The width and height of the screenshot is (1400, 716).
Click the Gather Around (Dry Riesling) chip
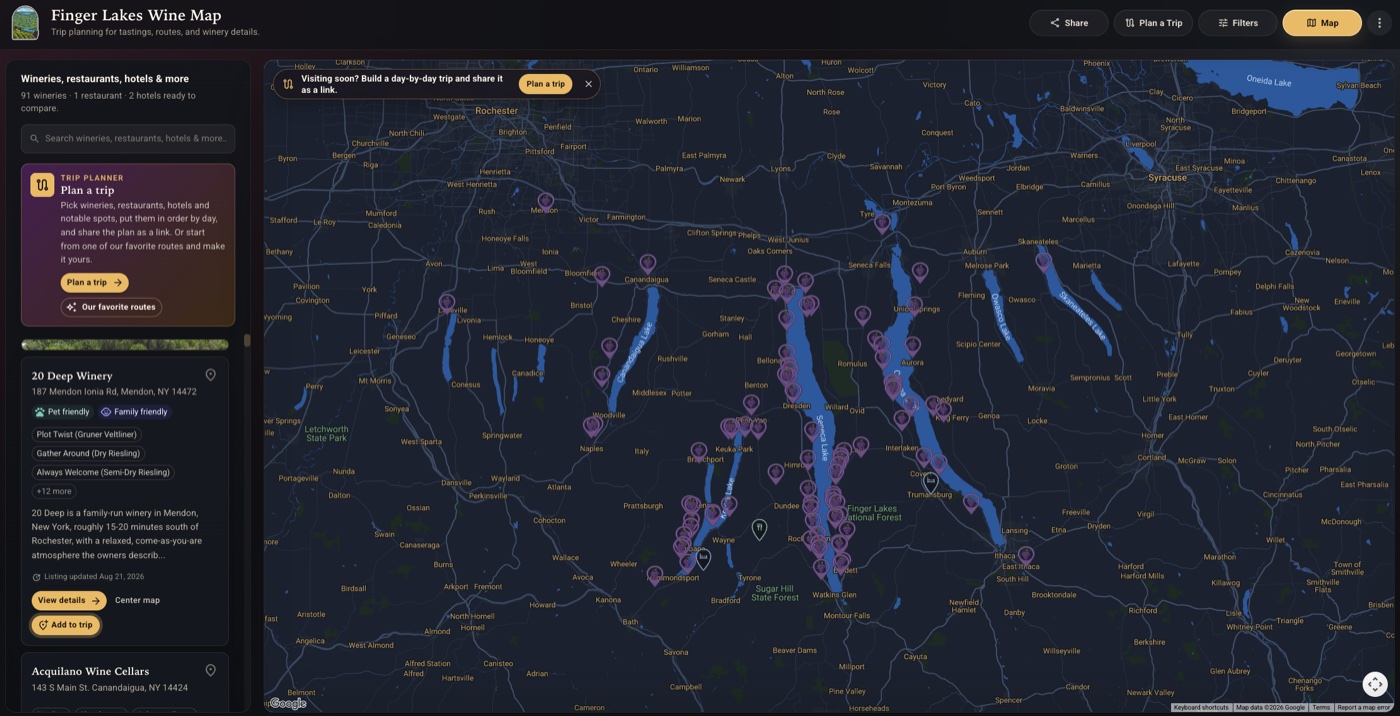coord(88,454)
